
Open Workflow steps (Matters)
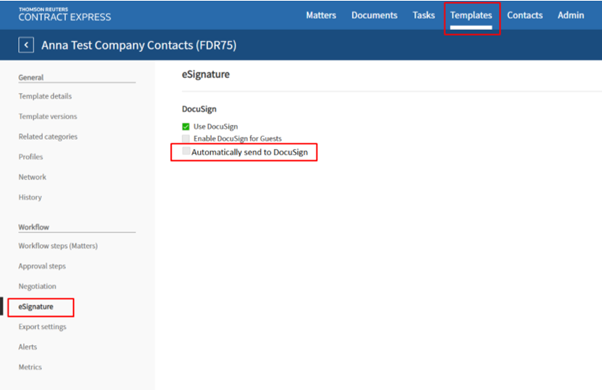(58, 246)
